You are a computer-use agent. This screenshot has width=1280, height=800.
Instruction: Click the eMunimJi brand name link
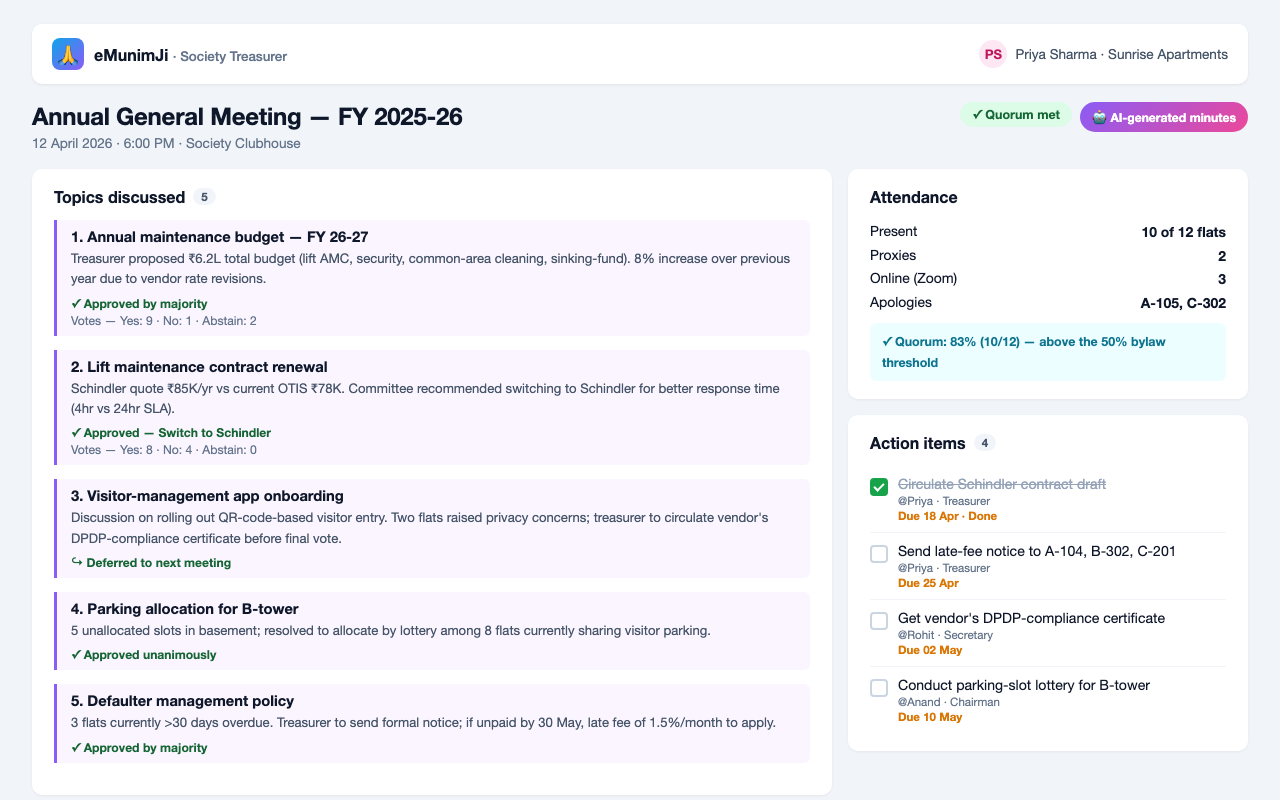point(131,55)
